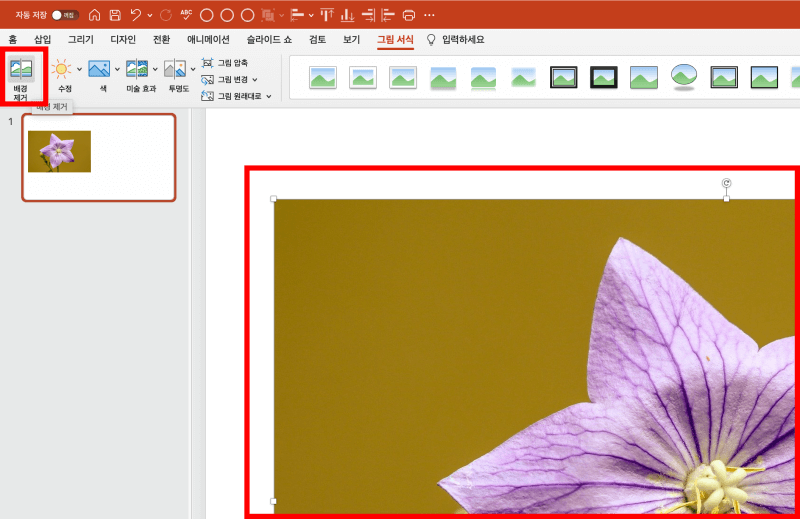Apply the black double frame picture style
The height and width of the screenshot is (519, 800).
(x=563, y=78)
